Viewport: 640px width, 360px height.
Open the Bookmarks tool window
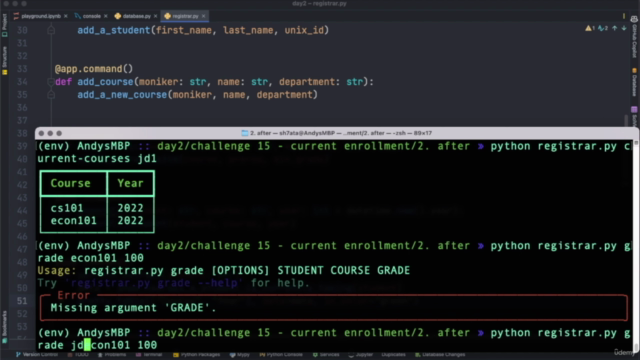pyautogui.click(x=4, y=327)
